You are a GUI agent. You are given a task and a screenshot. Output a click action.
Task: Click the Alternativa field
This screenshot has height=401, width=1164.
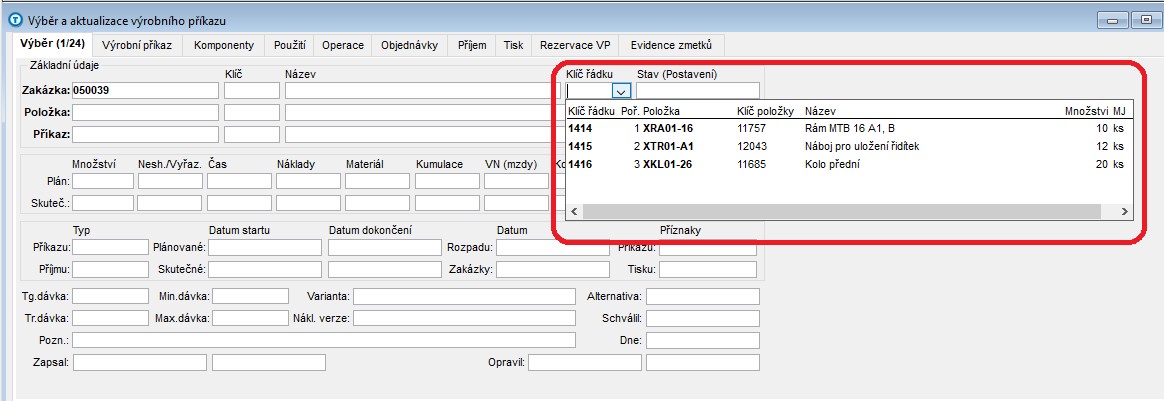tap(703, 296)
